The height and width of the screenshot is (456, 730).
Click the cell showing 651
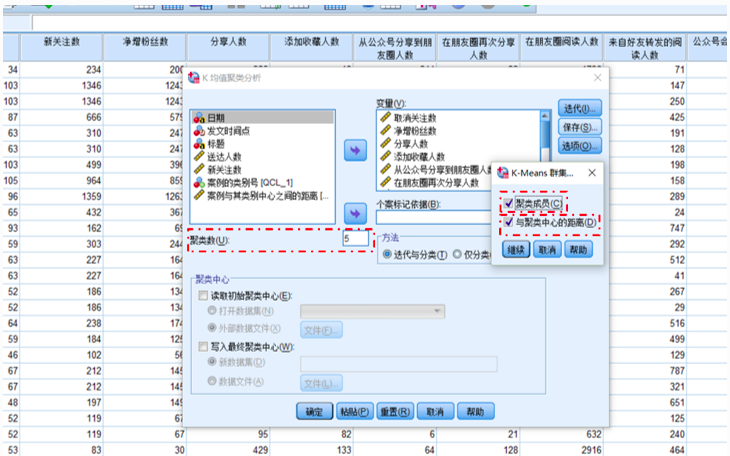pos(647,402)
